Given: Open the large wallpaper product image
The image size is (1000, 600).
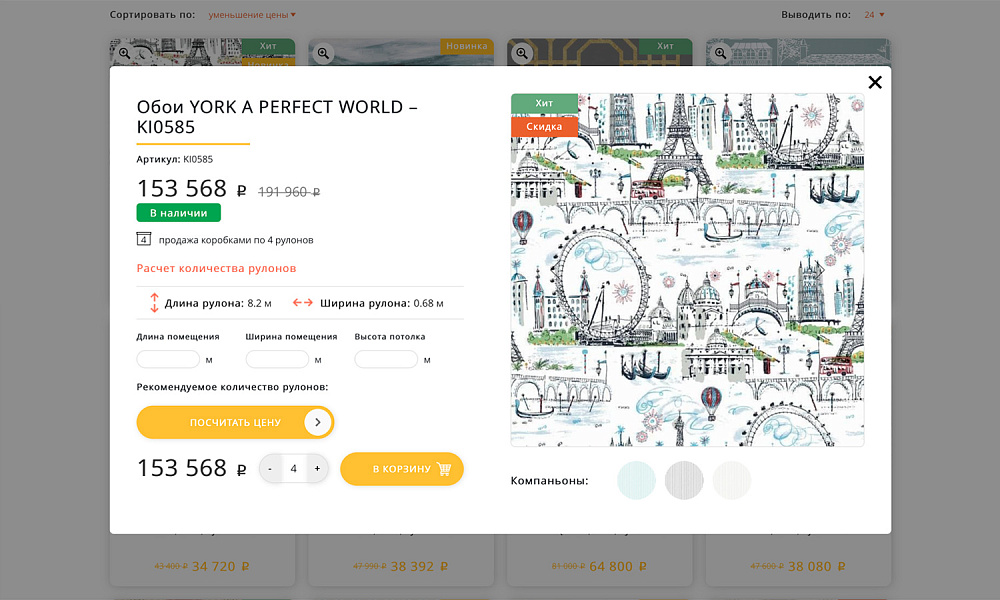Looking at the screenshot, I should click(x=688, y=270).
